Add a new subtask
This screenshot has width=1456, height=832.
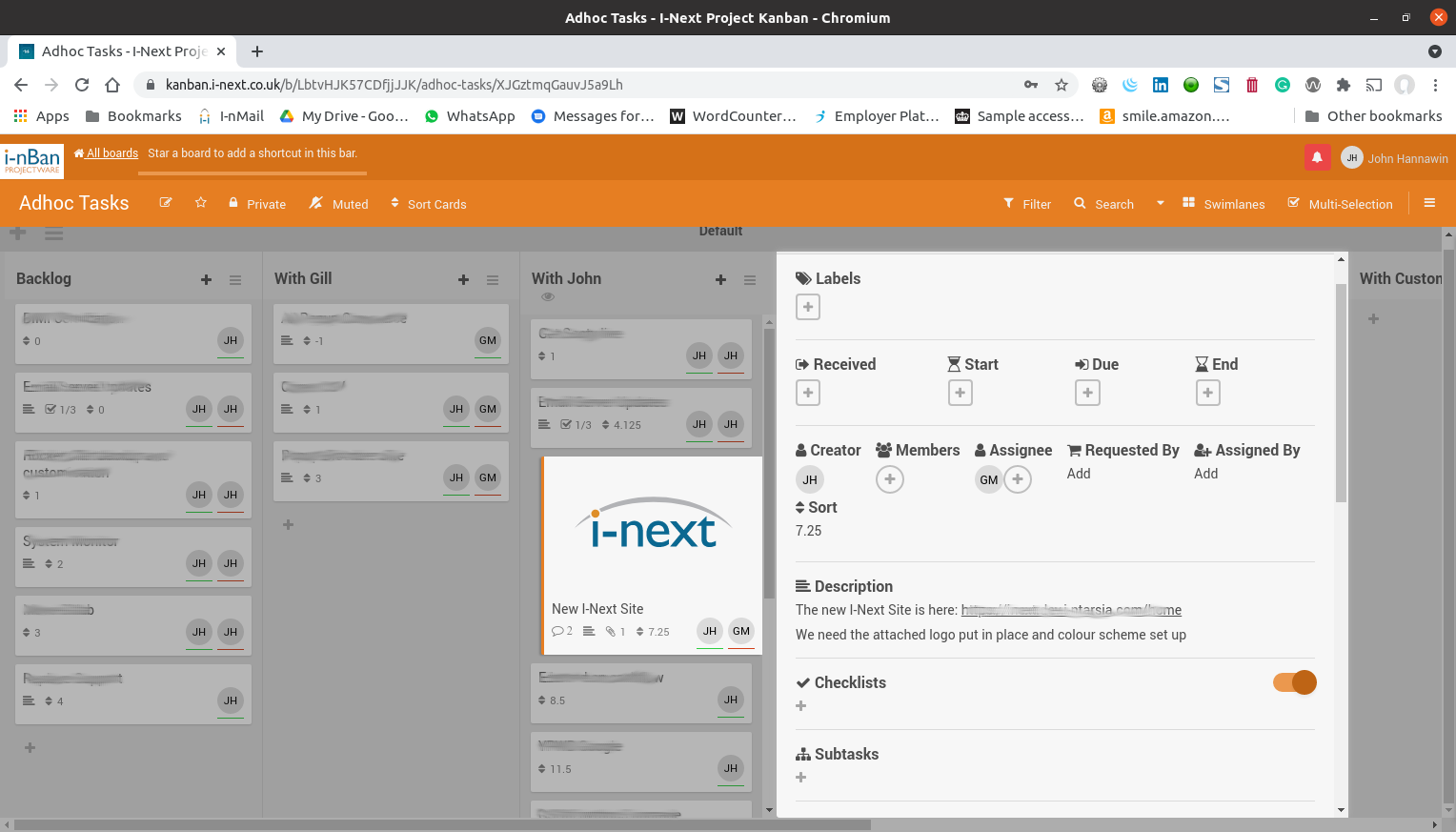pyautogui.click(x=801, y=778)
